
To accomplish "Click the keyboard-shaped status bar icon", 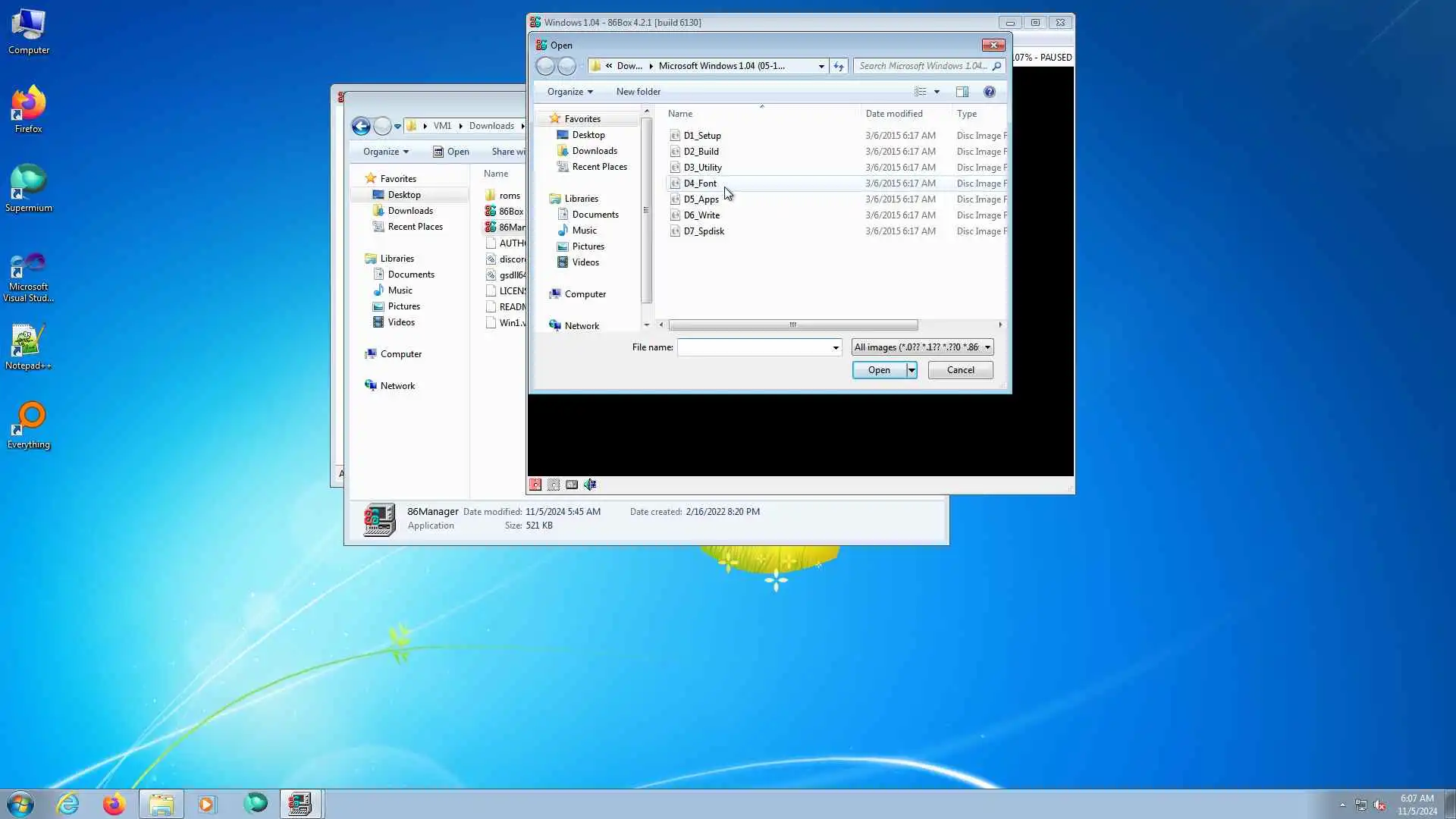I will [x=572, y=485].
